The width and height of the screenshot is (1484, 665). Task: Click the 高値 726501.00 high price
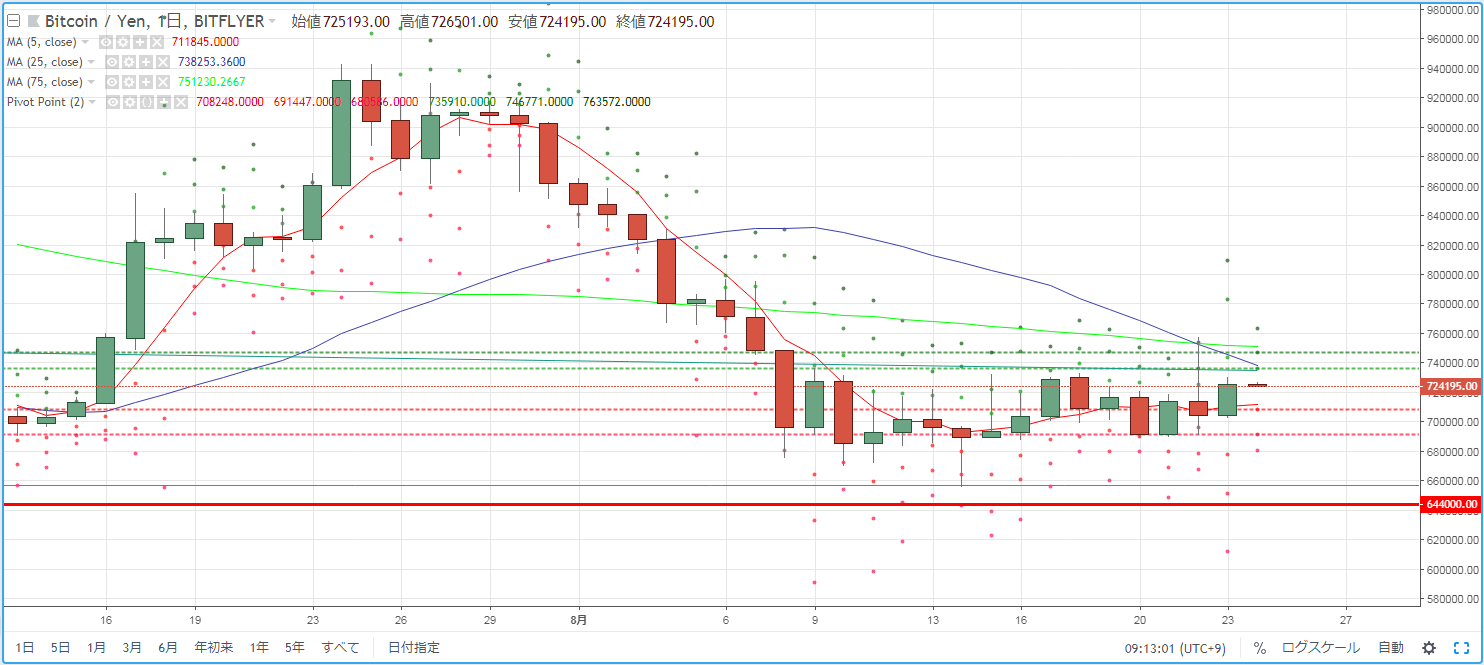coord(448,21)
